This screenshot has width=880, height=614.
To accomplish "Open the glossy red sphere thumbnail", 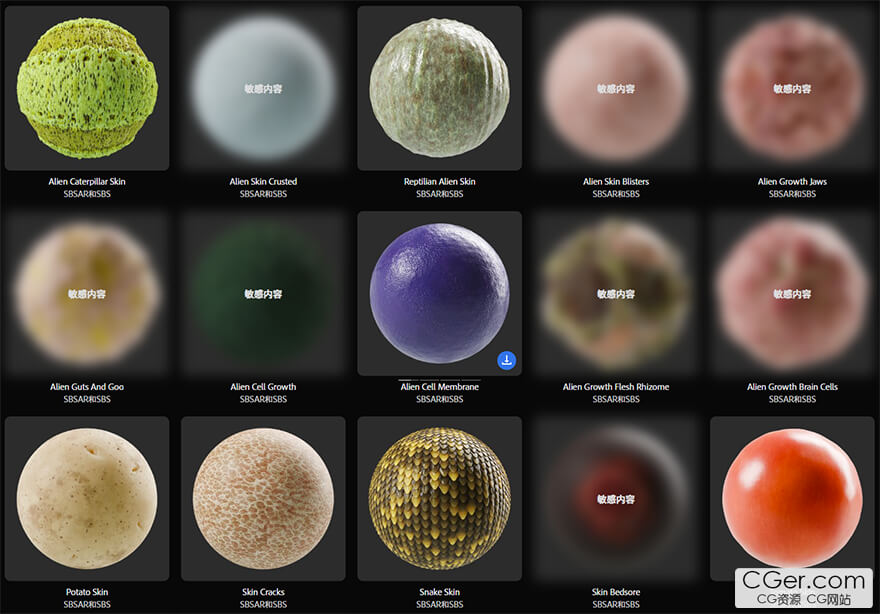I will (x=791, y=497).
